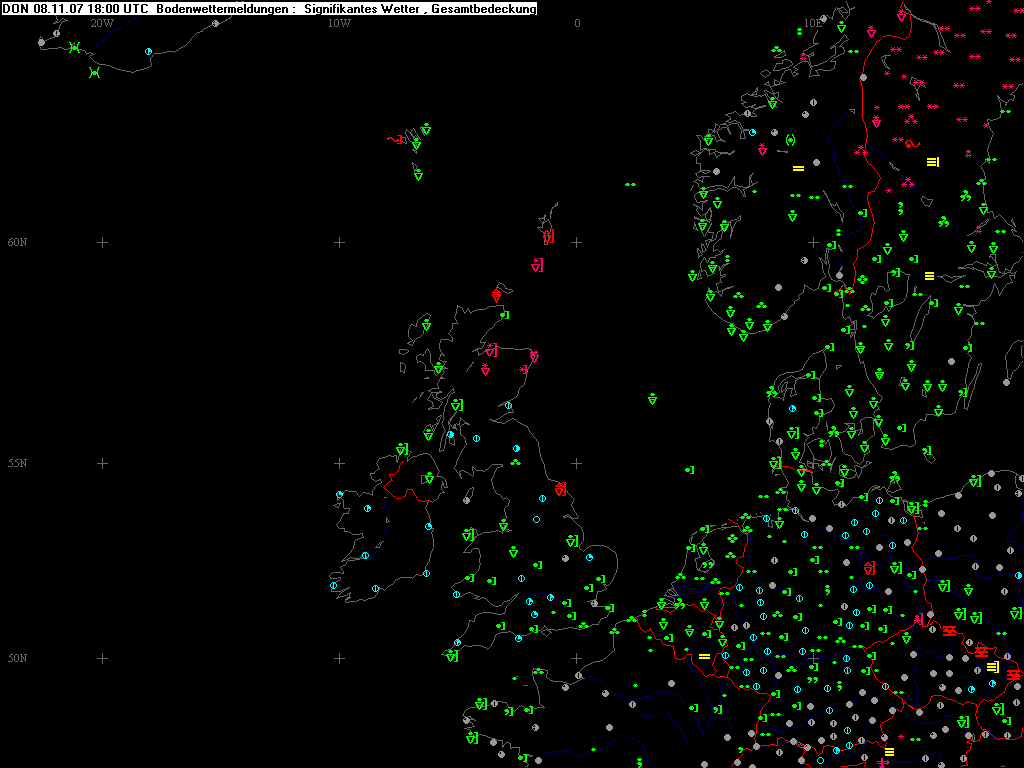Click the timestamp "DON 08.11.07 18:00 UTC"
The image size is (1024, 768).
click(76, 9)
